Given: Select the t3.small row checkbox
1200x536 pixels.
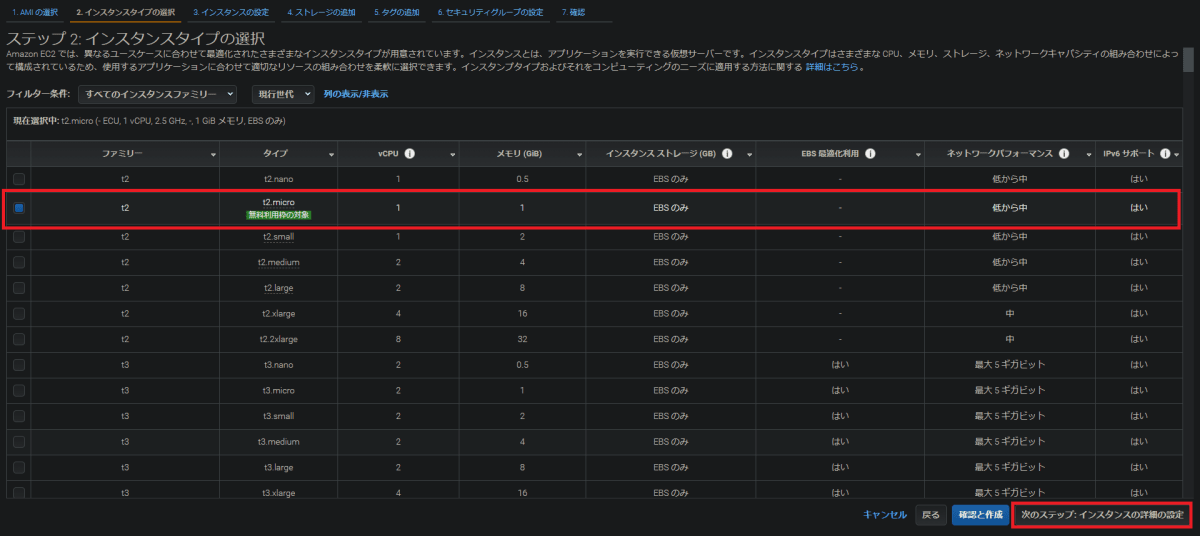Looking at the screenshot, I should pyautogui.click(x=19, y=415).
